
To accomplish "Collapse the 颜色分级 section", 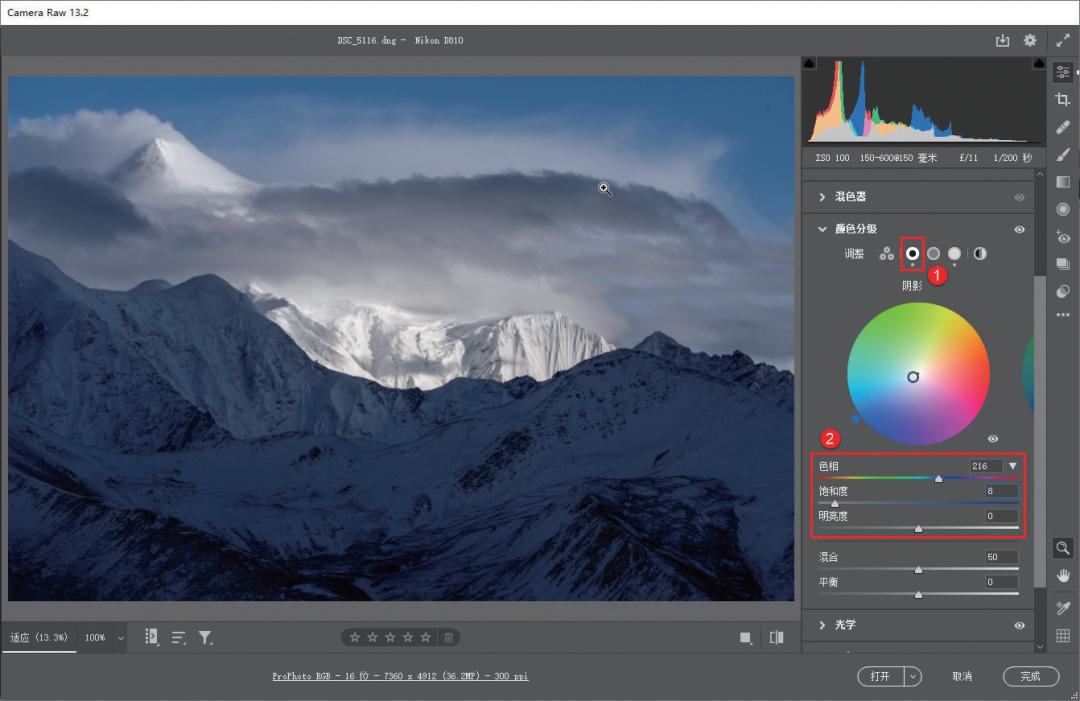I will pyautogui.click(x=822, y=229).
